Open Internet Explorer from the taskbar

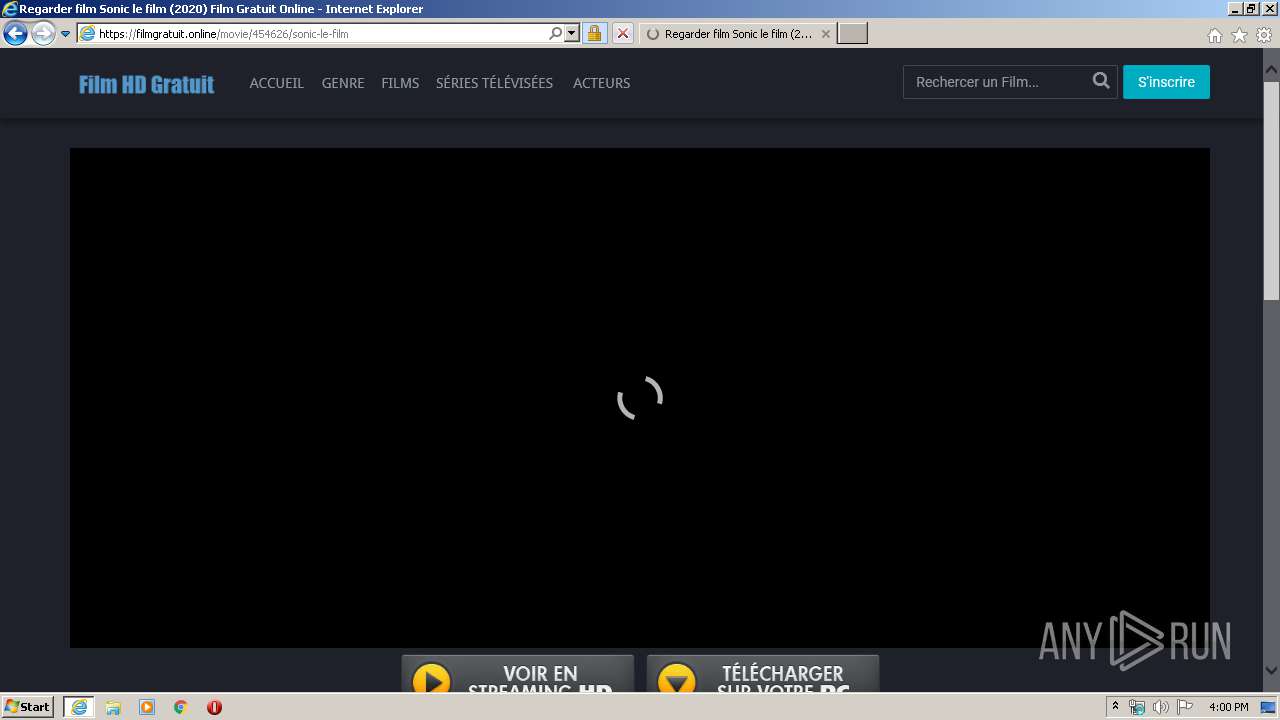coord(79,707)
